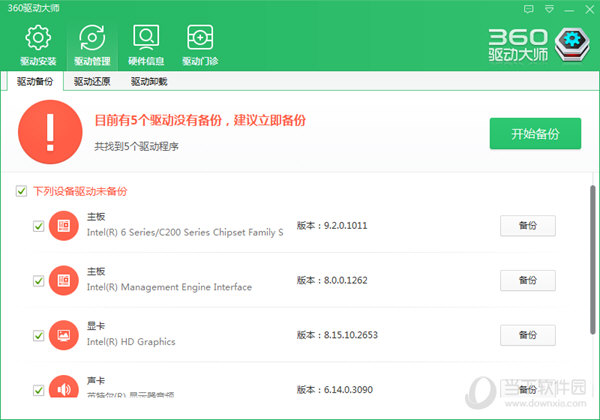Click the green 开始备份 button

click(x=535, y=133)
